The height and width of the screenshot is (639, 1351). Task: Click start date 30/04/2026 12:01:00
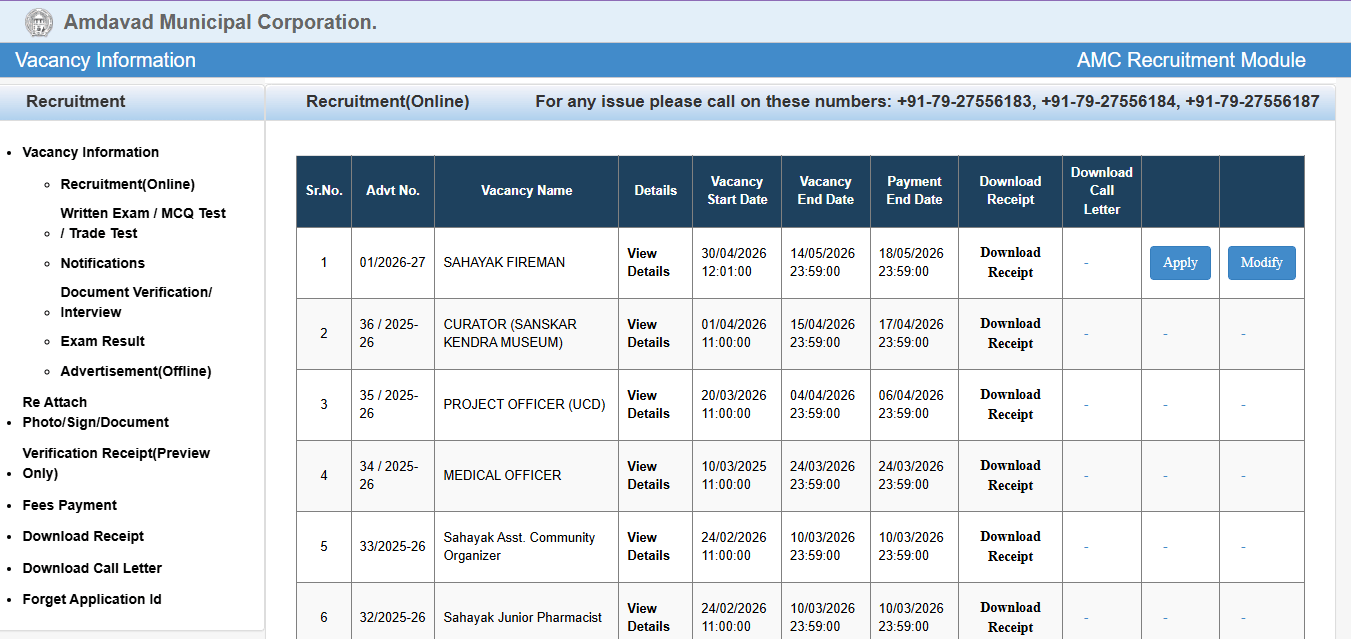(x=734, y=262)
